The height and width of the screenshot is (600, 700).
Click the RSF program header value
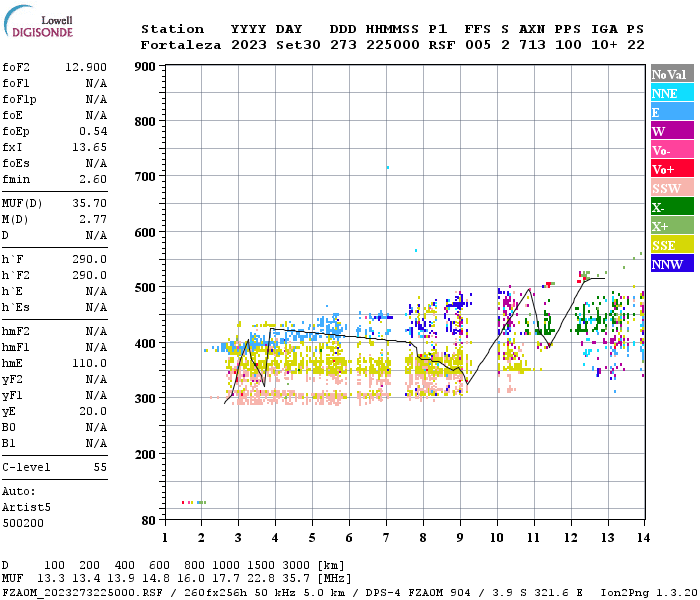coord(442,45)
